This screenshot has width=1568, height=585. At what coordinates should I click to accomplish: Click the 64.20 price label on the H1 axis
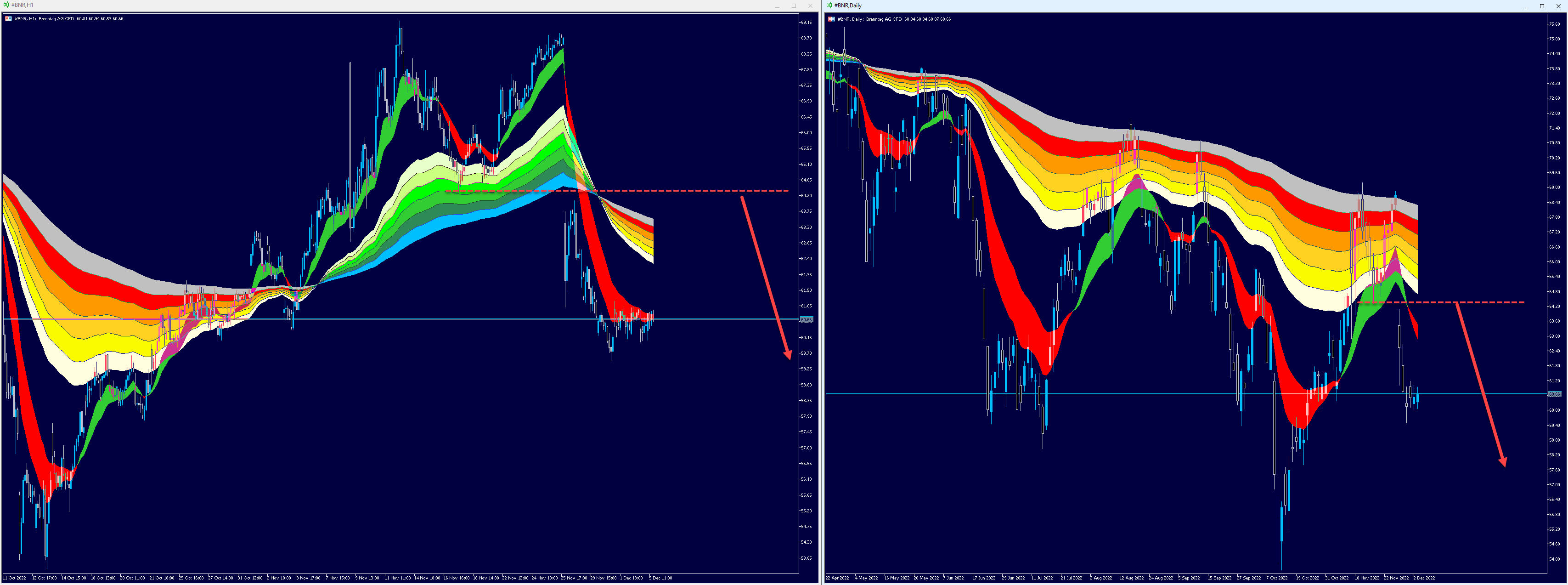[807, 195]
